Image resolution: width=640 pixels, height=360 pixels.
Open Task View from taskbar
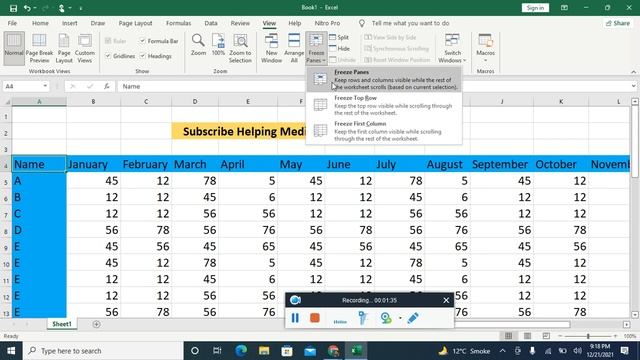click(x=217, y=351)
